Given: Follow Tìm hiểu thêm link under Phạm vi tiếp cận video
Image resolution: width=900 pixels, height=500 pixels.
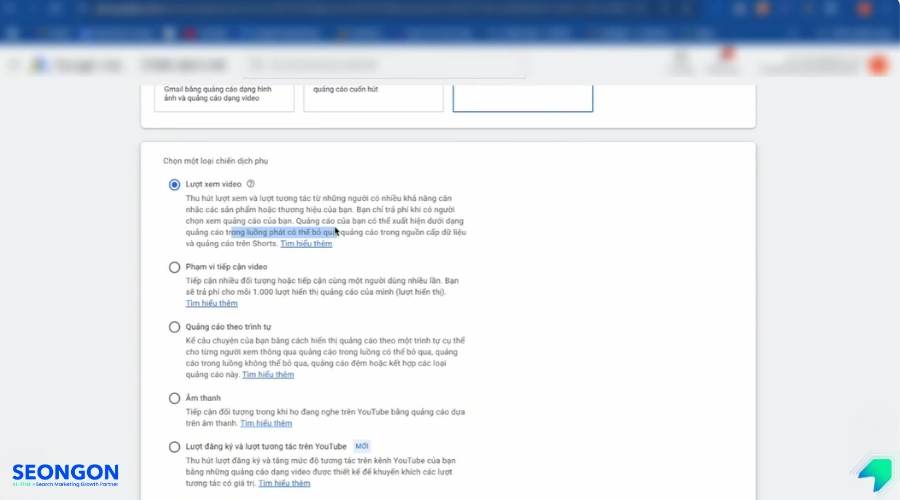Looking at the screenshot, I should click(211, 303).
